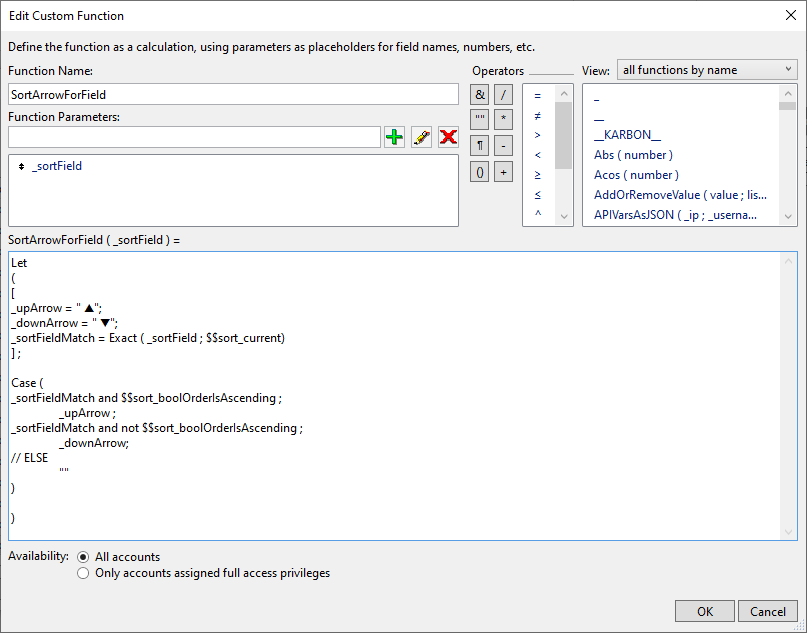This screenshot has height=633, width=807.
Task: Select Only accounts assigned full access privileges
Action: tap(83, 573)
